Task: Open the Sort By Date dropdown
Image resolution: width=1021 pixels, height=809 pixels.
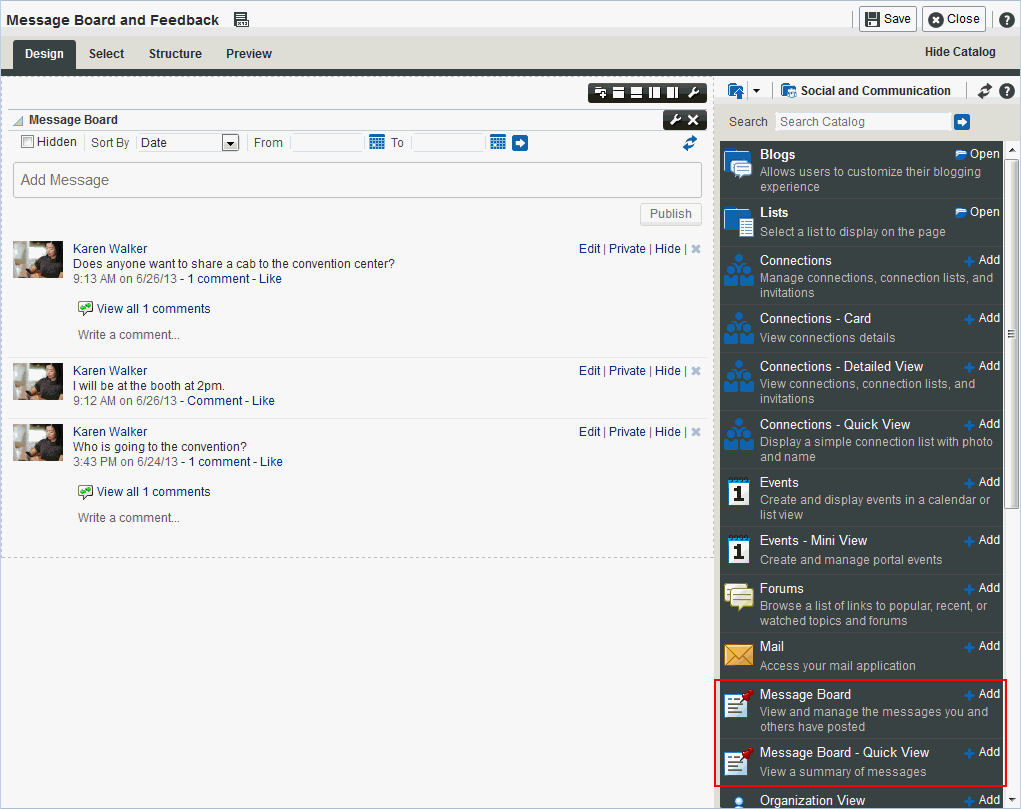Action: (231, 143)
